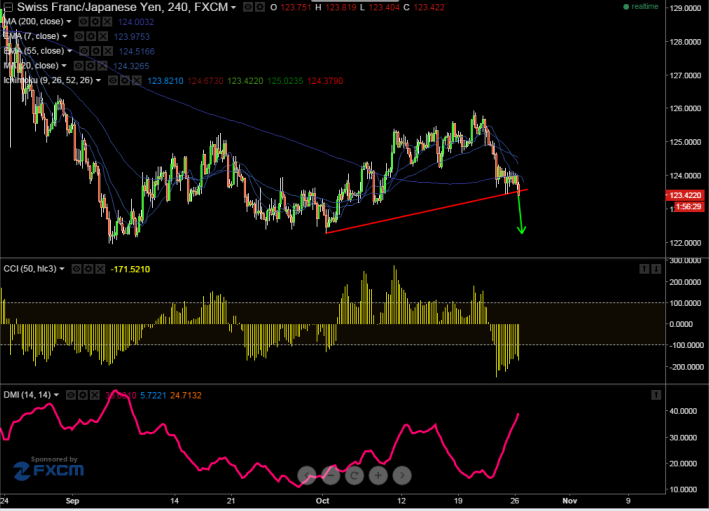Collapse legend using box icon beside symbol title
Image resolution: width=709 pixels, height=511 pixels.
point(8,7)
